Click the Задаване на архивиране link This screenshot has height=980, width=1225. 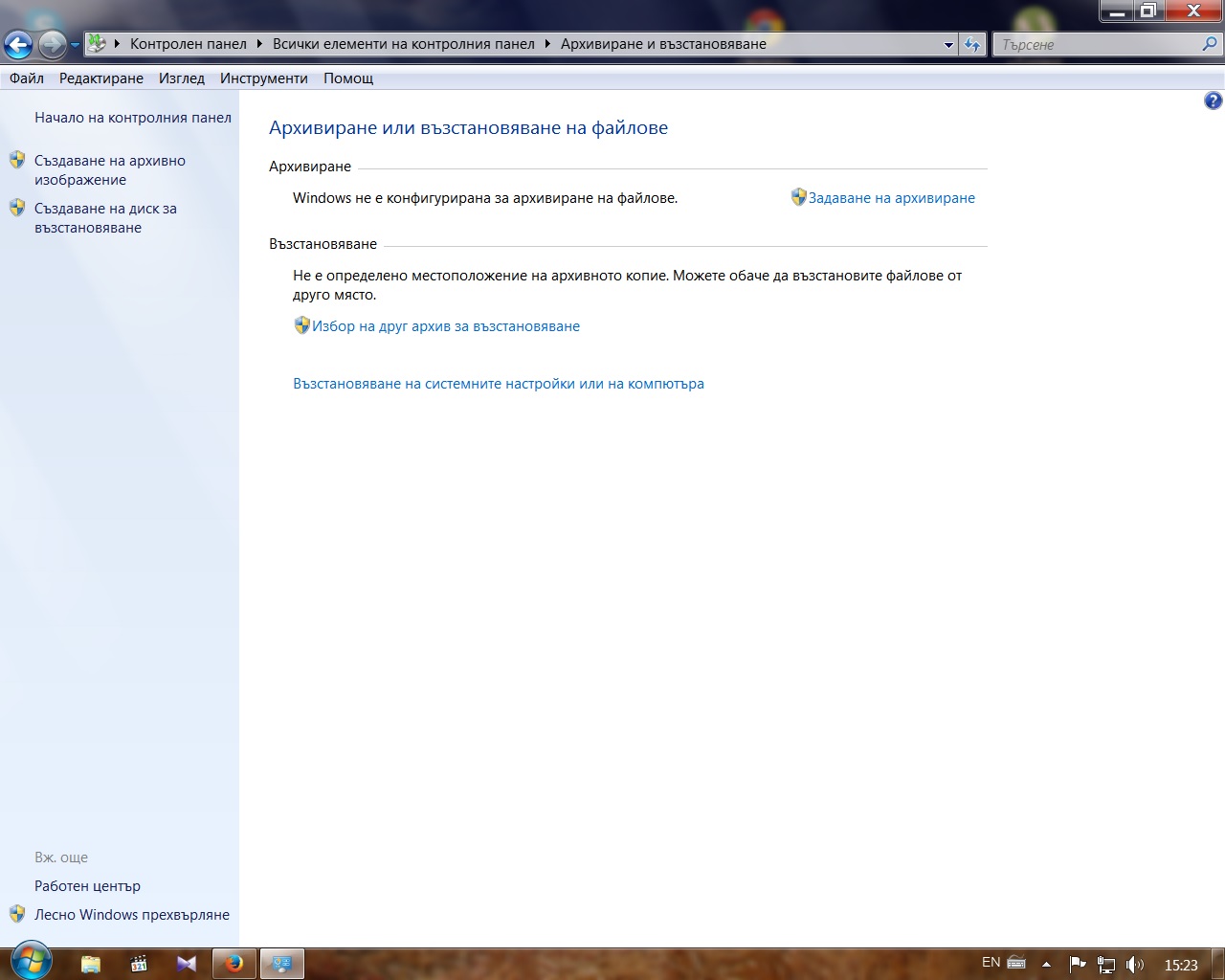[x=891, y=198]
